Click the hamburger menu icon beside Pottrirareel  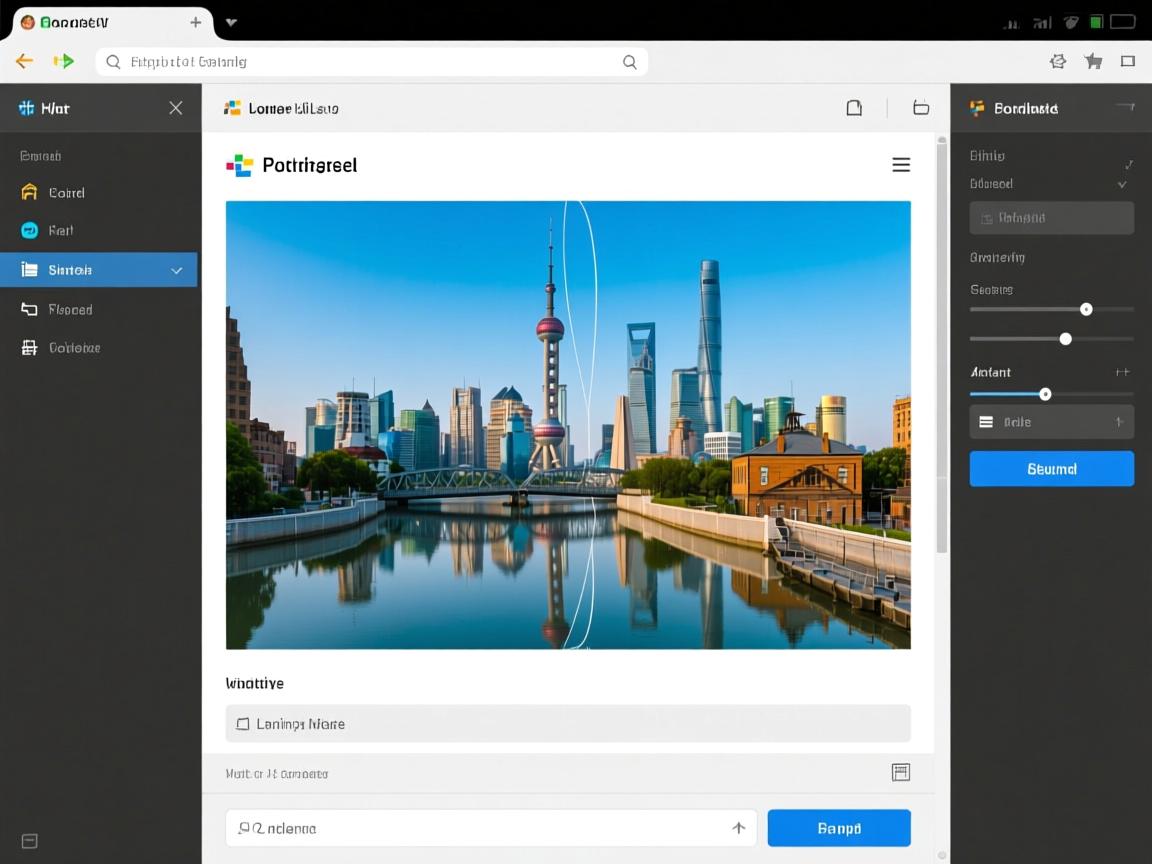[901, 165]
